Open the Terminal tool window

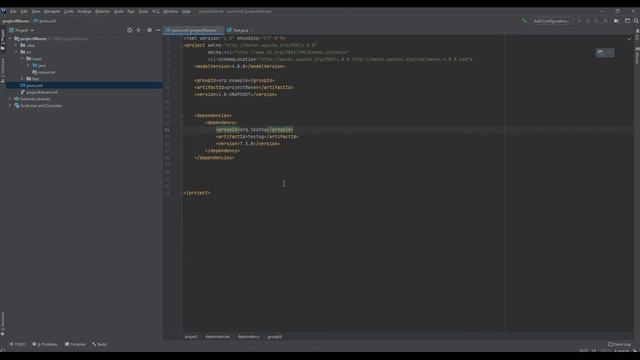click(x=75, y=344)
